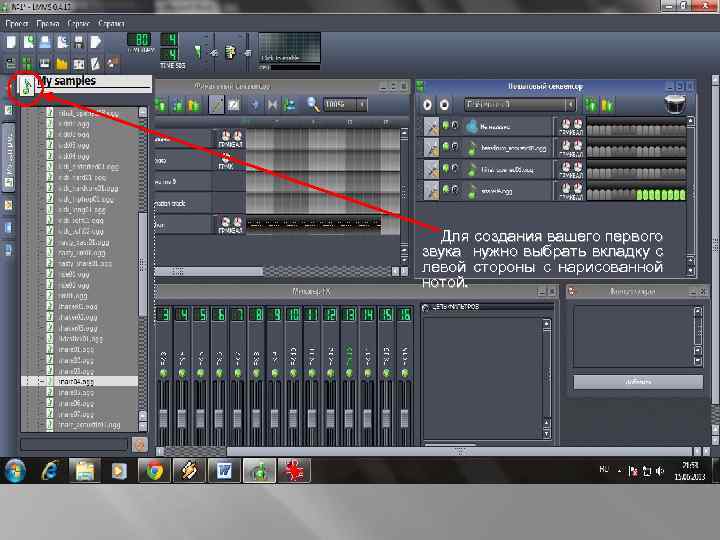Stop playback in Beat+Bassline Editor

[x=444, y=105]
